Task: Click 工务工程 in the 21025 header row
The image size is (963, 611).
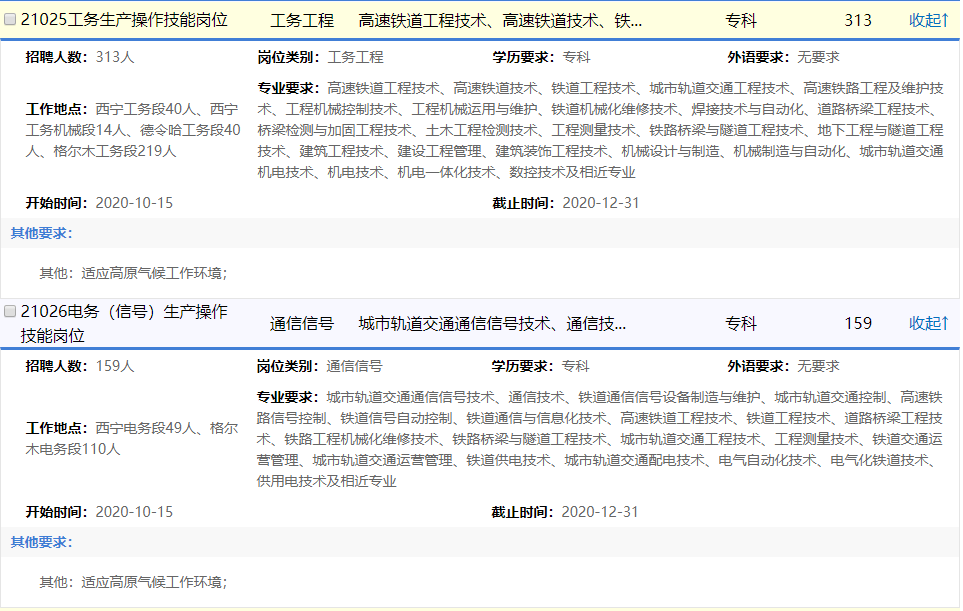Action: tap(302, 20)
